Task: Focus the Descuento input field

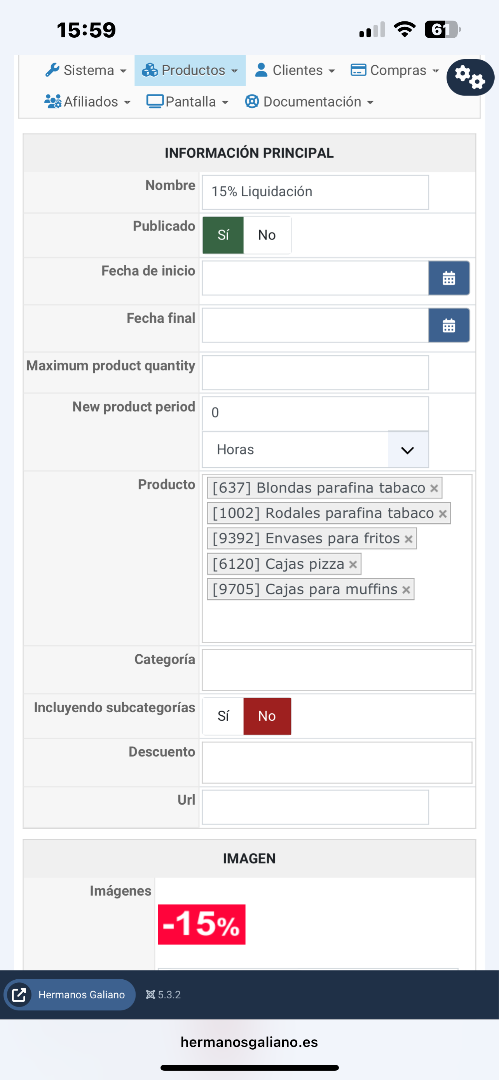Action: point(337,762)
